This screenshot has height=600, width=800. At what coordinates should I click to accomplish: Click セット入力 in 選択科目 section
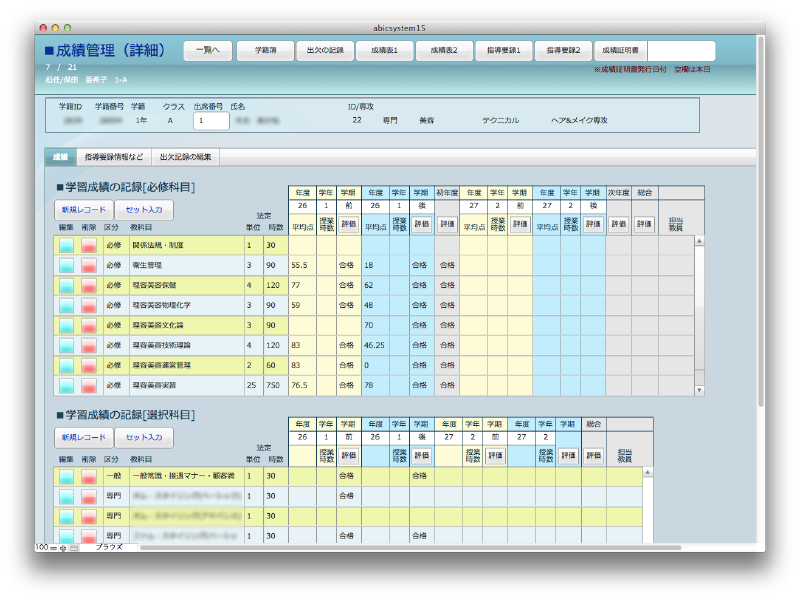143,438
